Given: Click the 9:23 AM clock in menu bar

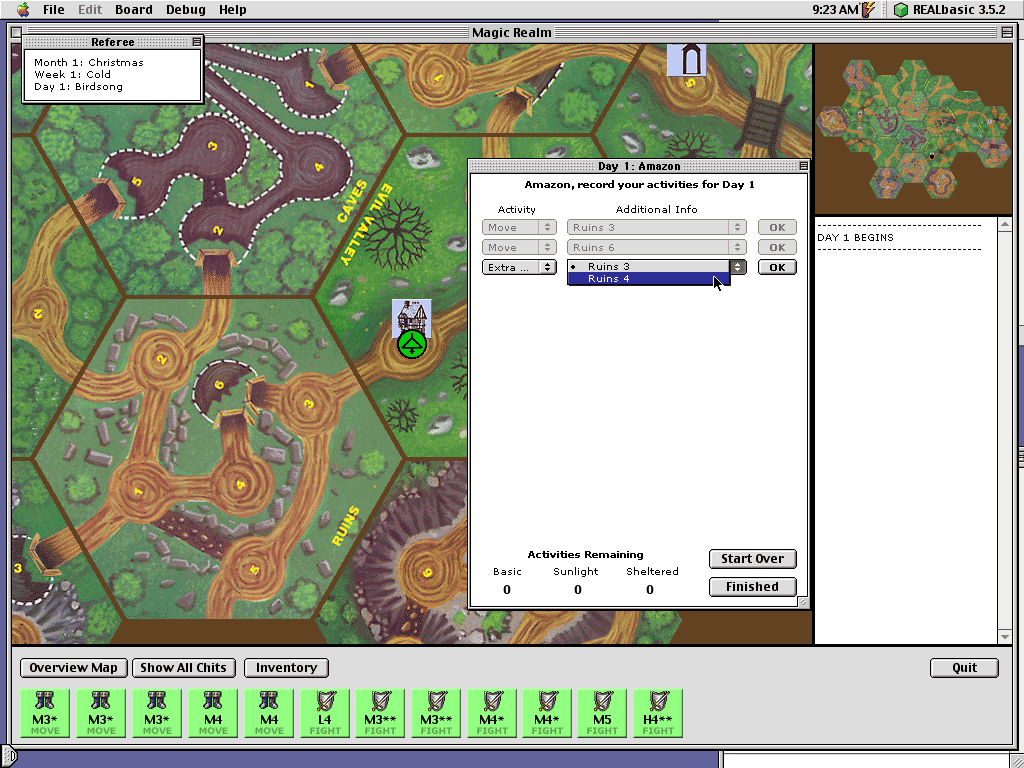Looking at the screenshot, I should tap(835, 9).
